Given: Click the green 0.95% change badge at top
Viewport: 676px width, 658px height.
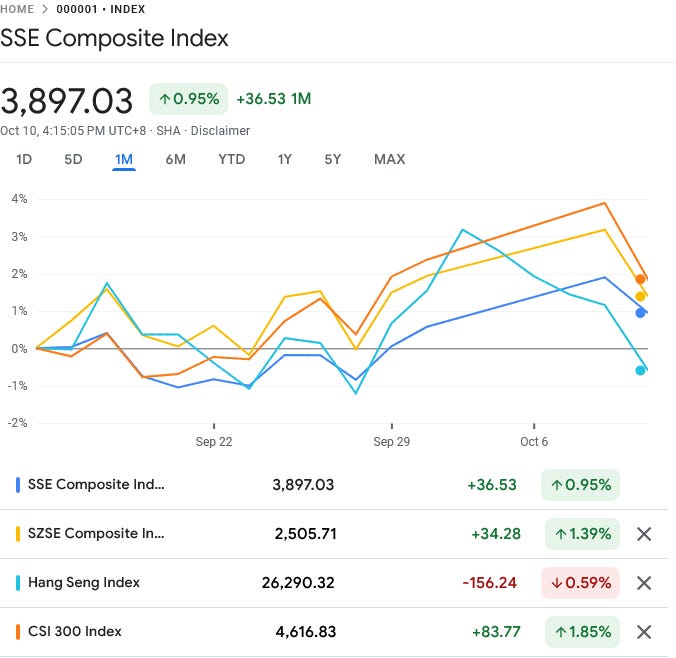Looking at the screenshot, I should (x=188, y=99).
